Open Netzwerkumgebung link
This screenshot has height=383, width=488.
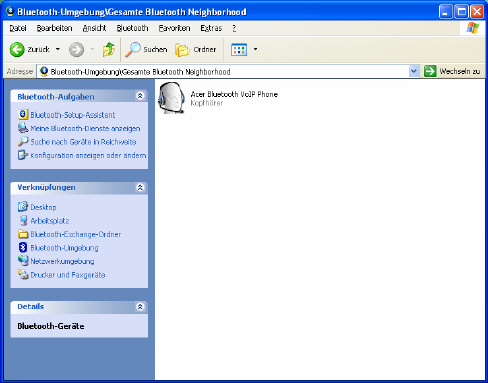[62, 261]
